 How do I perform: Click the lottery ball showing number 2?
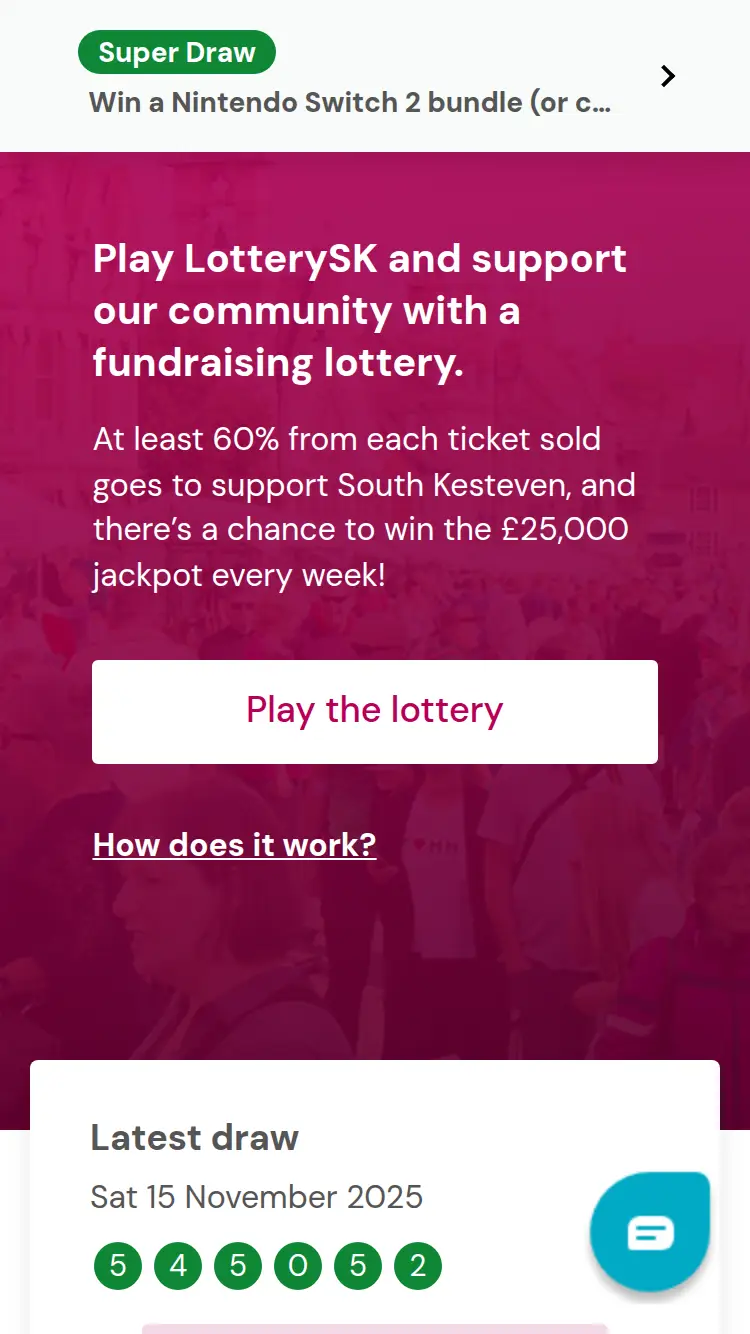(418, 1266)
